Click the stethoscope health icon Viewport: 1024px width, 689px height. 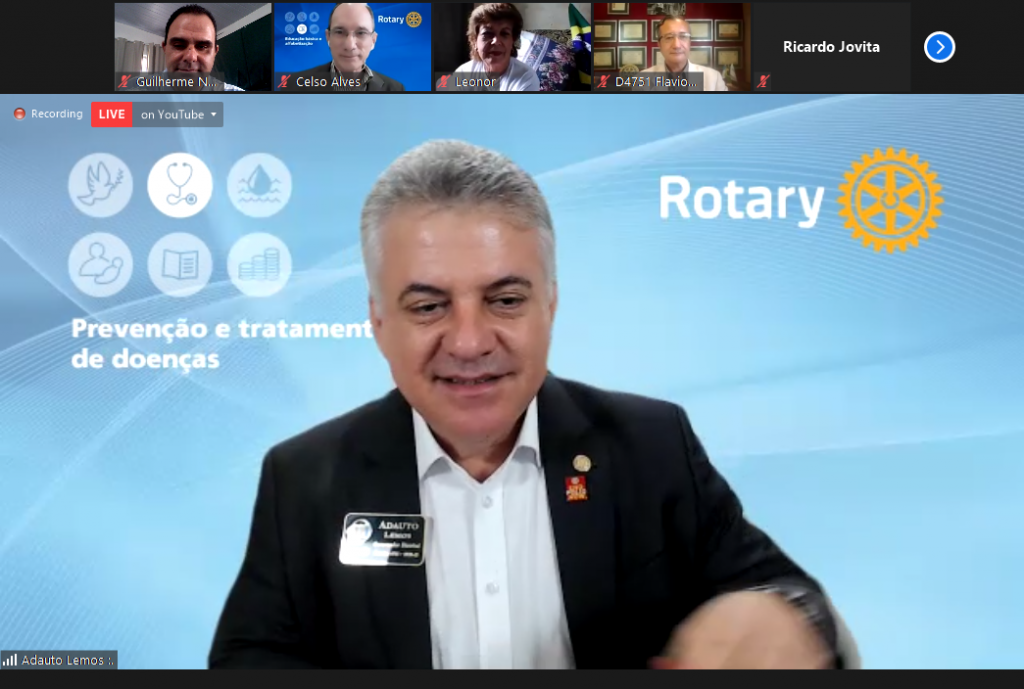coord(180,185)
